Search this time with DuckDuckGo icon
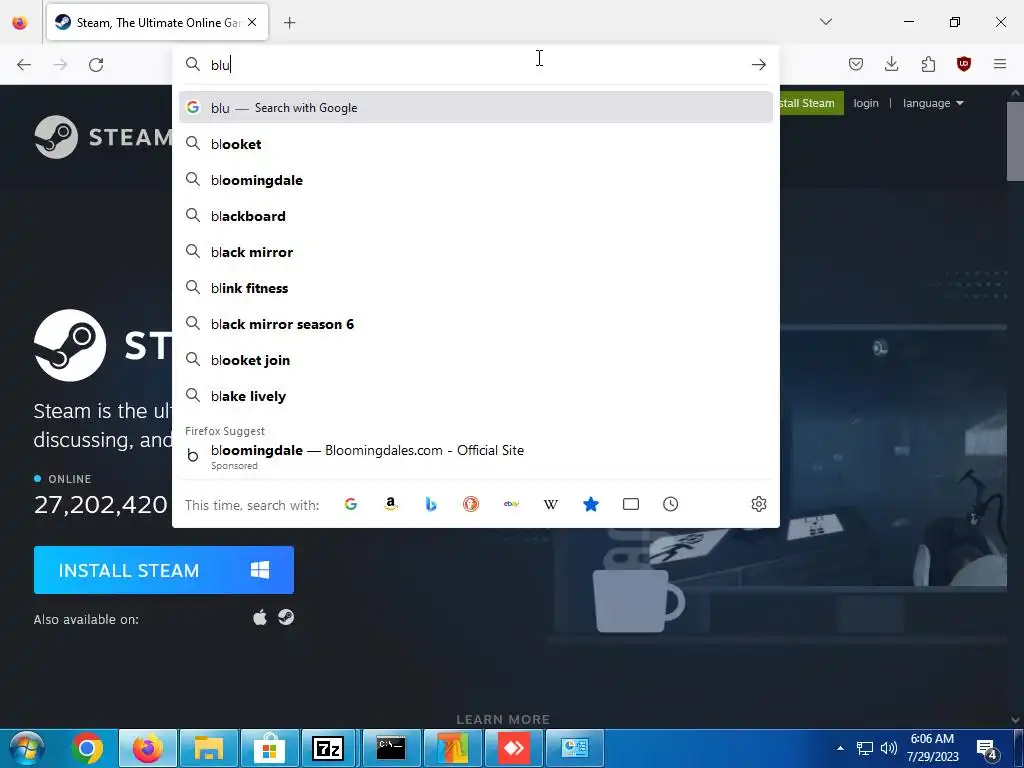This screenshot has width=1024, height=768. (471, 504)
